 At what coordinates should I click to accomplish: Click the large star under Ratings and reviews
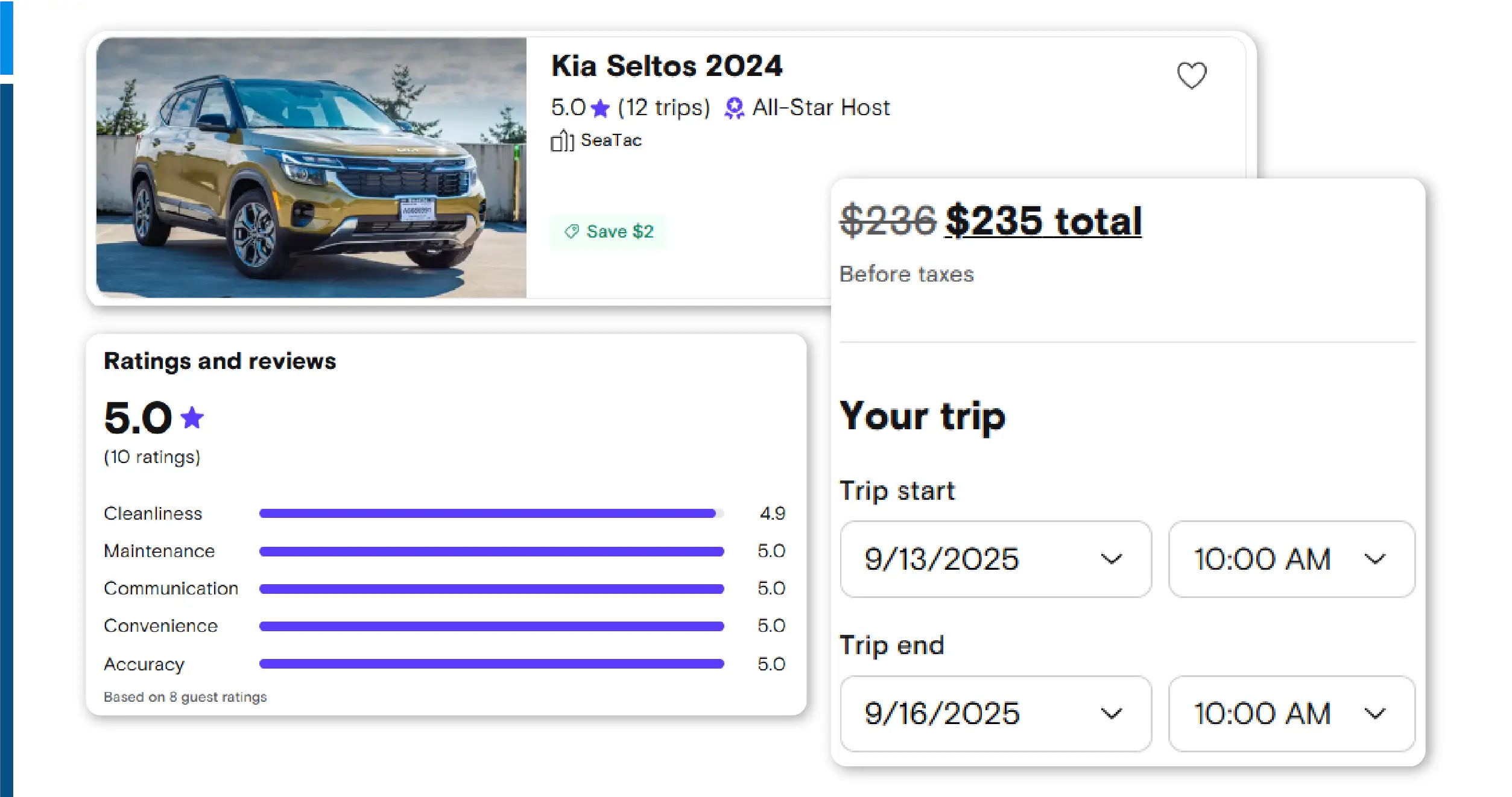coord(192,418)
